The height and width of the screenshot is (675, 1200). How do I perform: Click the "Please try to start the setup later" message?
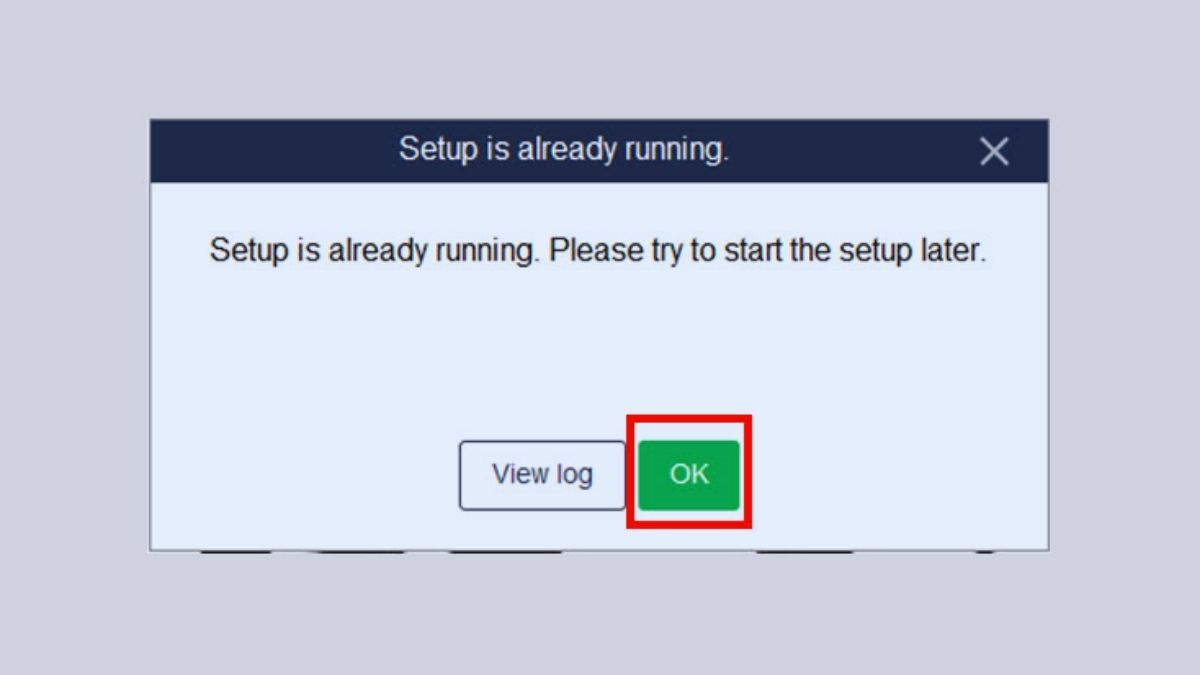768,250
